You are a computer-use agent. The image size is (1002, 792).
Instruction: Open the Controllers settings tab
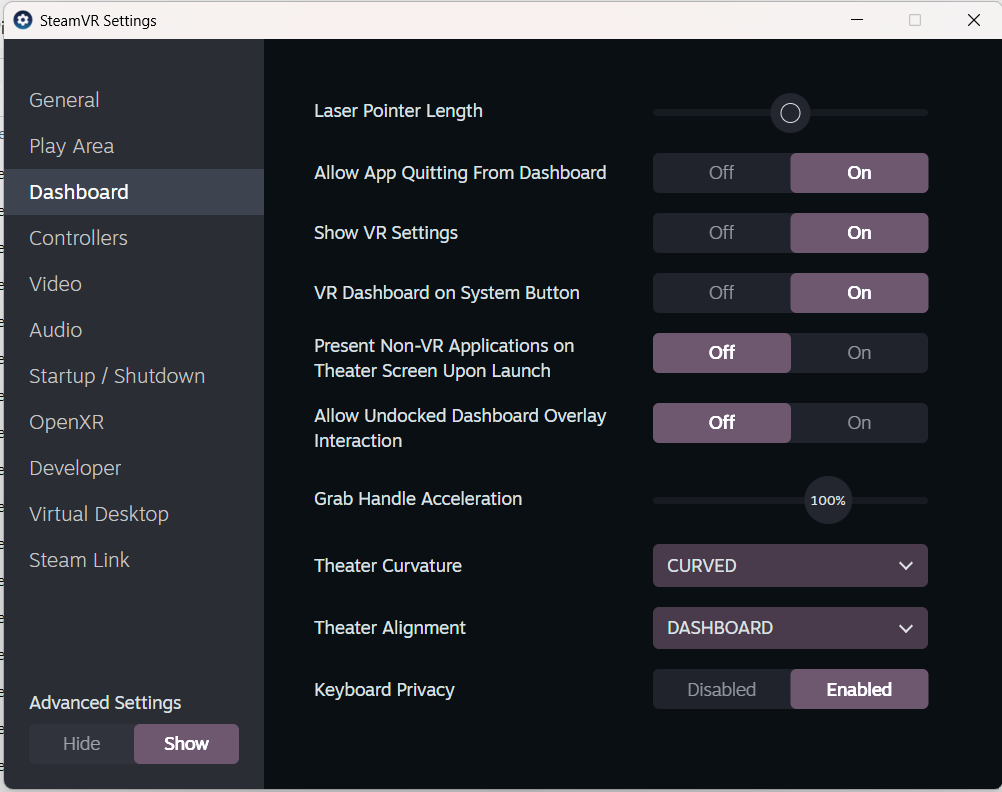(134, 238)
